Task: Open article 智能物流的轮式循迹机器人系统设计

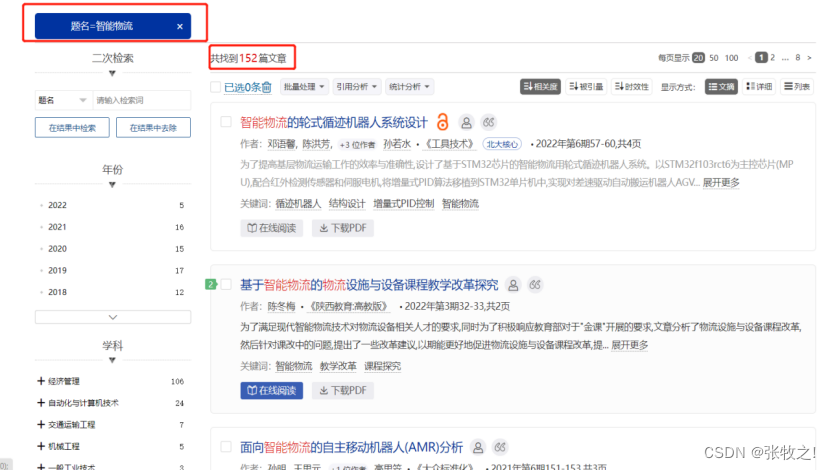Action: point(334,122)
